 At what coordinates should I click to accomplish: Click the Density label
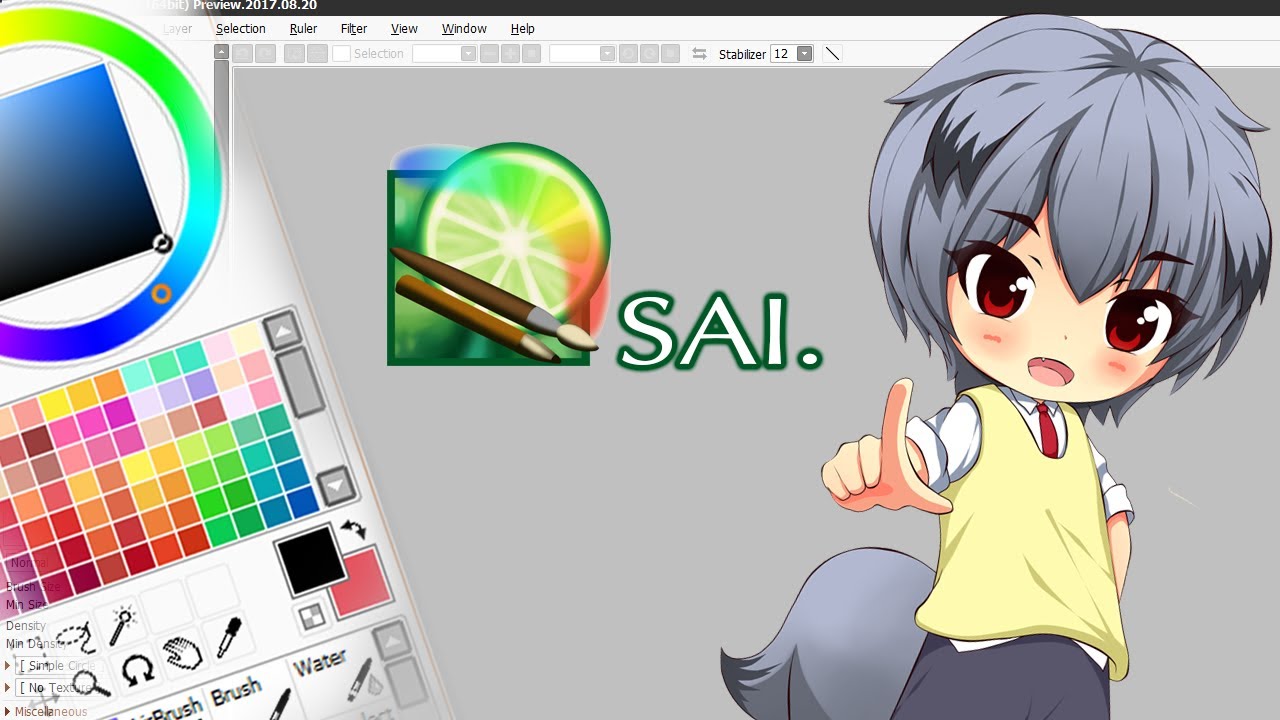pyautogui.click(x=26, y=626)
